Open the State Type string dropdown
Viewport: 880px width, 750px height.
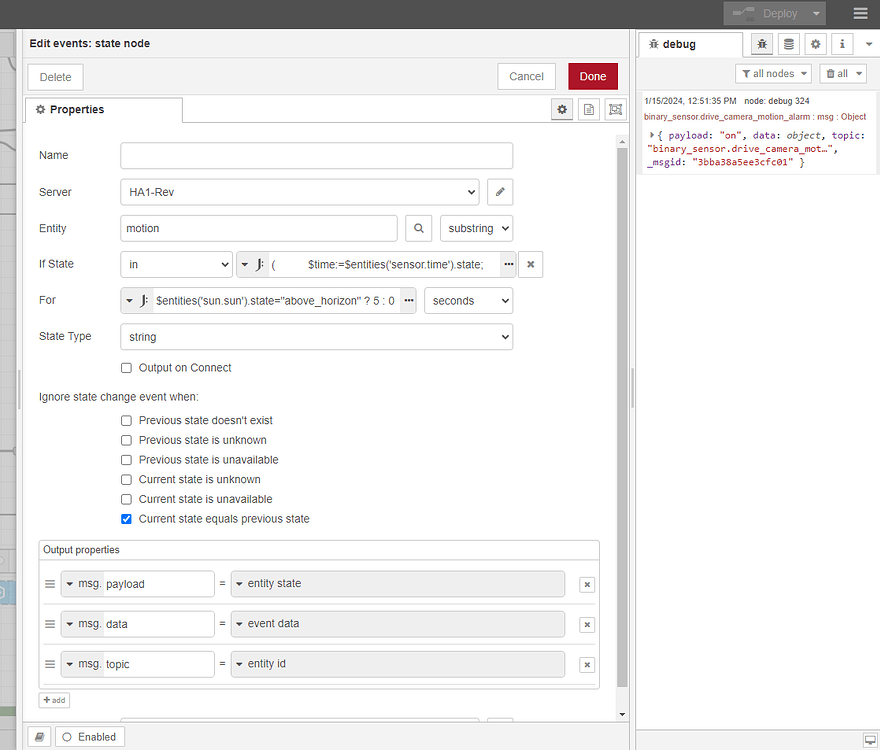click(x=317, y=337)
